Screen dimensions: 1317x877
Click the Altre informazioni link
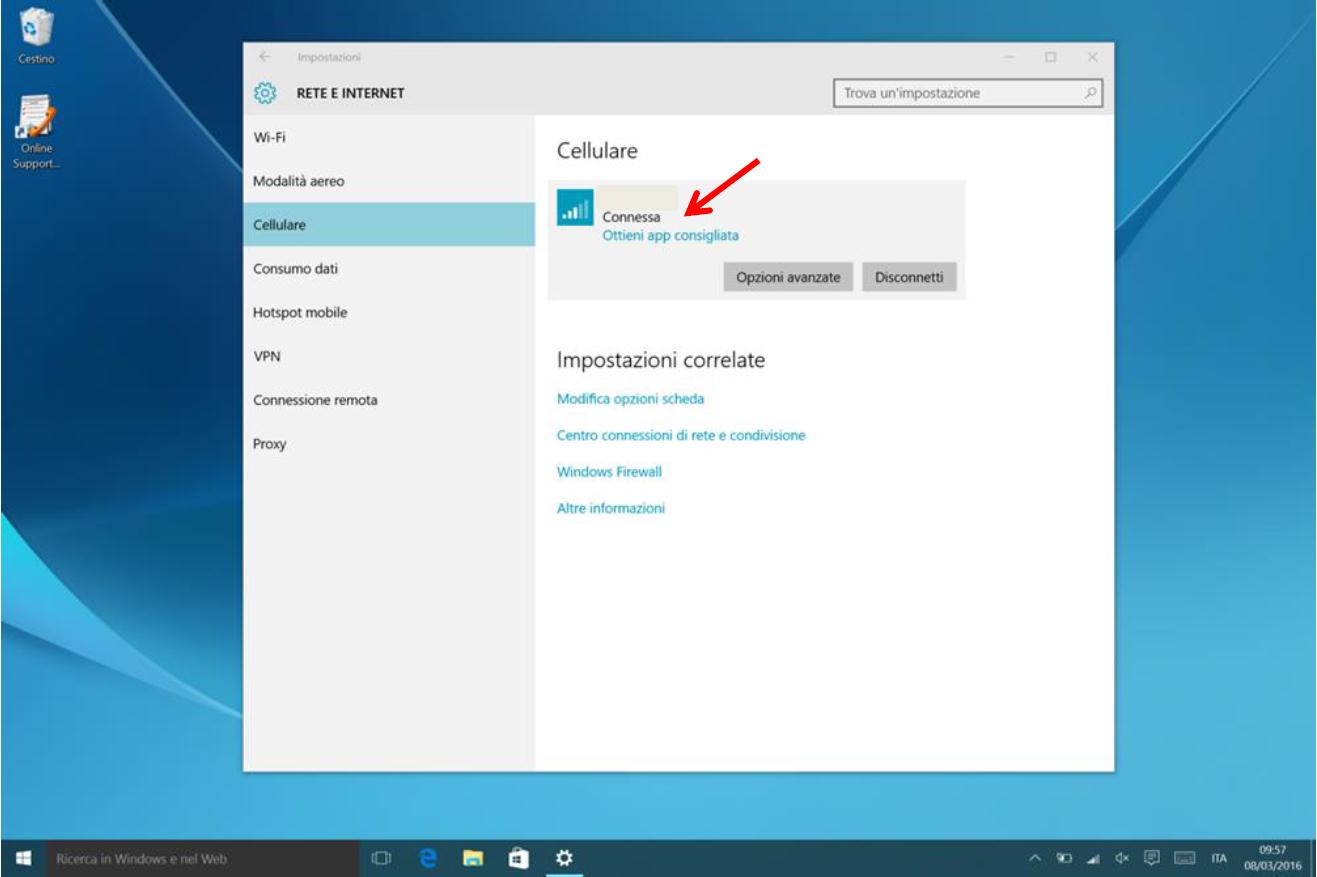pyautogui.click(x=610, y=508)
